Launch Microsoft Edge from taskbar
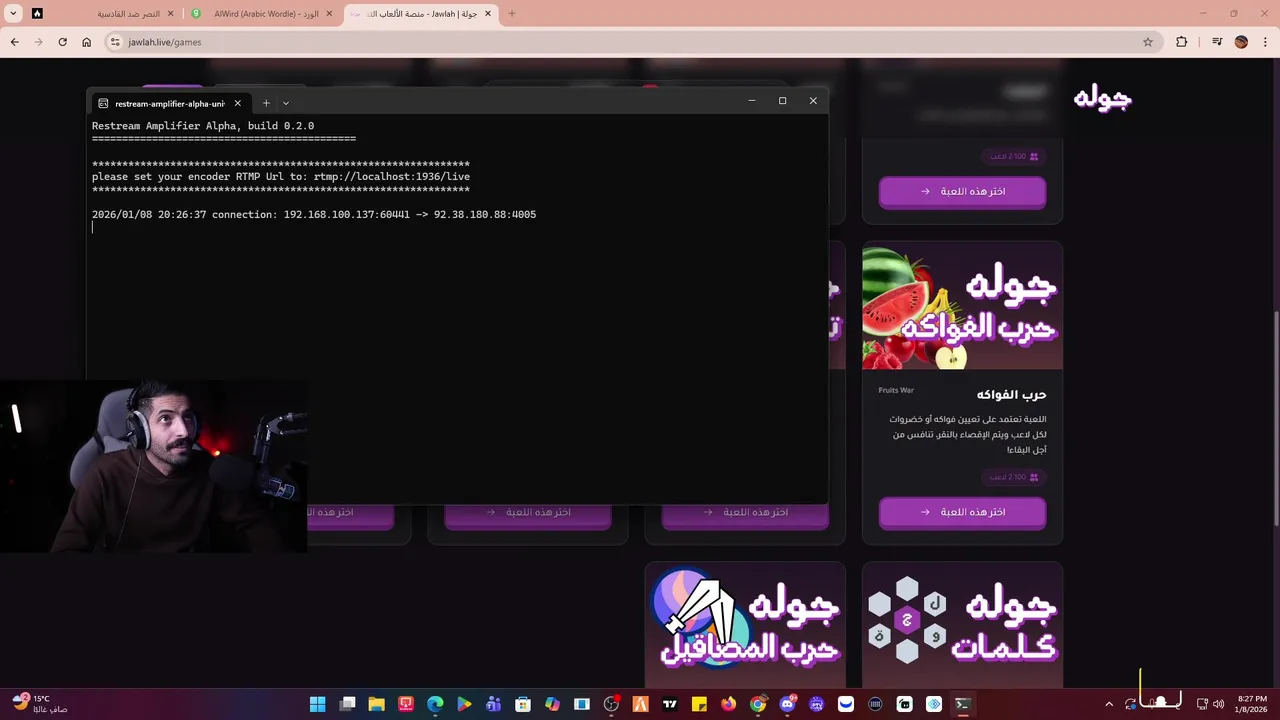Screen dimensions: 1280x720 (x=435, y=704)
